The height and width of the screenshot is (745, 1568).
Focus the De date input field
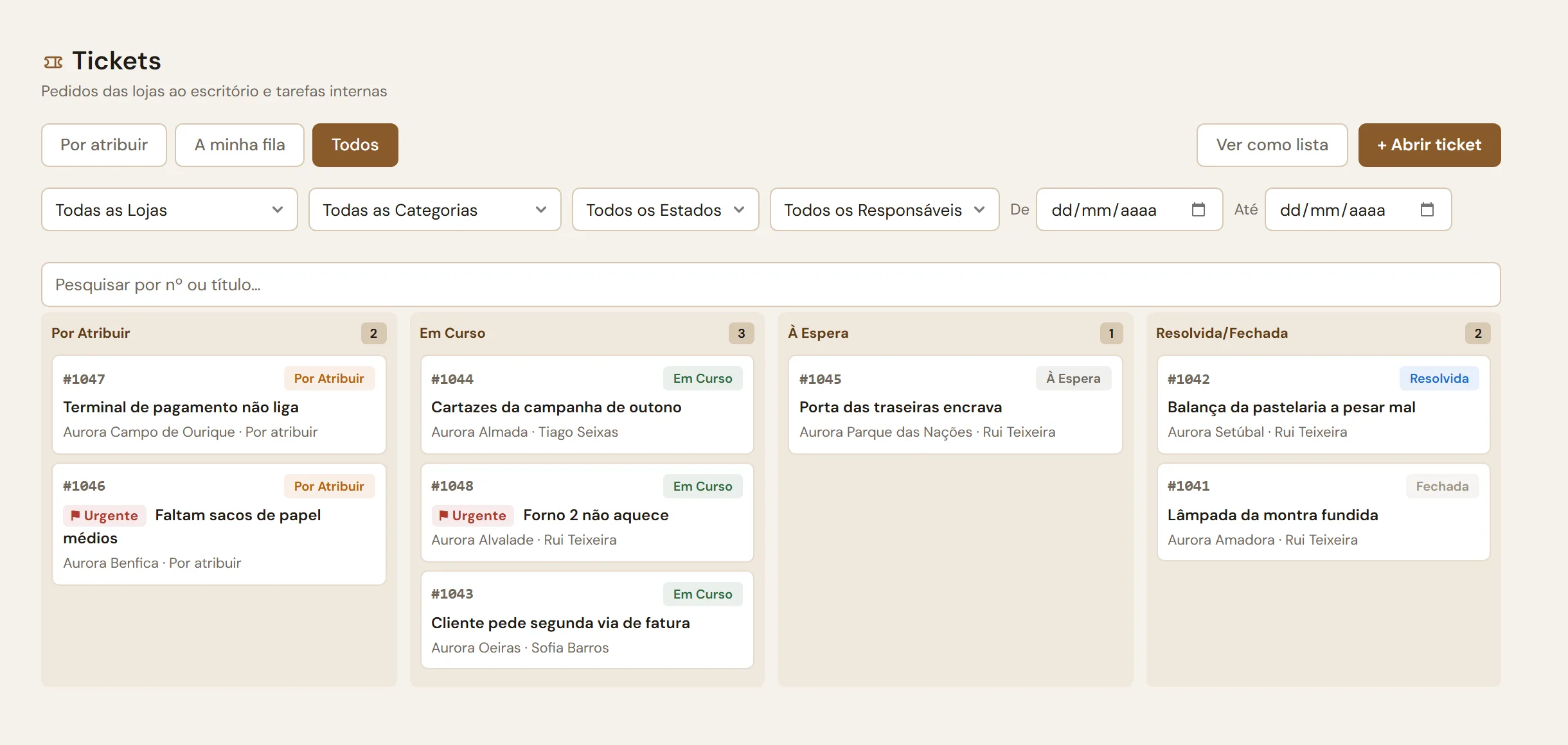point(1129,209)
